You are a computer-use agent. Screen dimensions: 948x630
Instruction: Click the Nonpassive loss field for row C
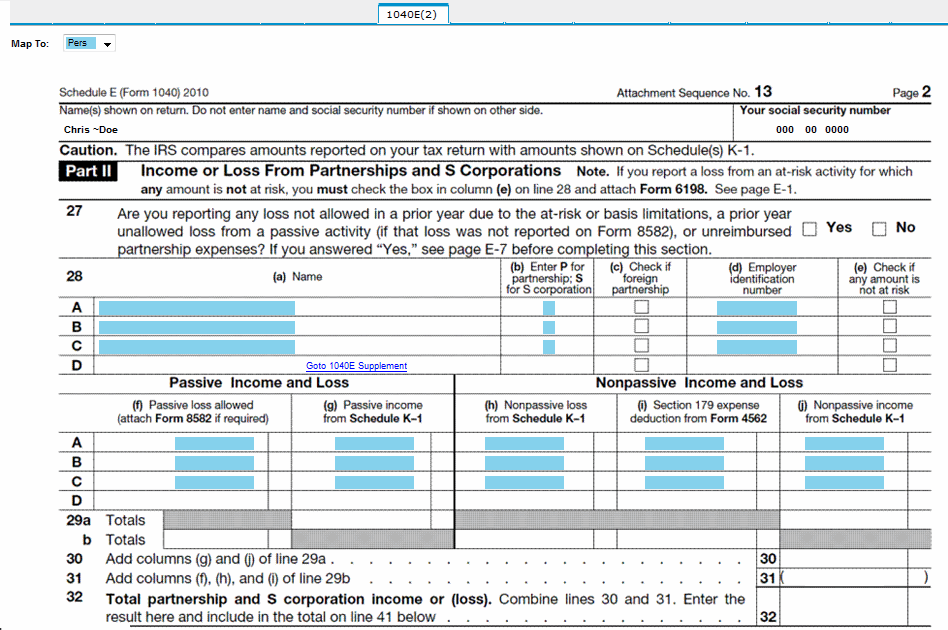coord(524,482)
